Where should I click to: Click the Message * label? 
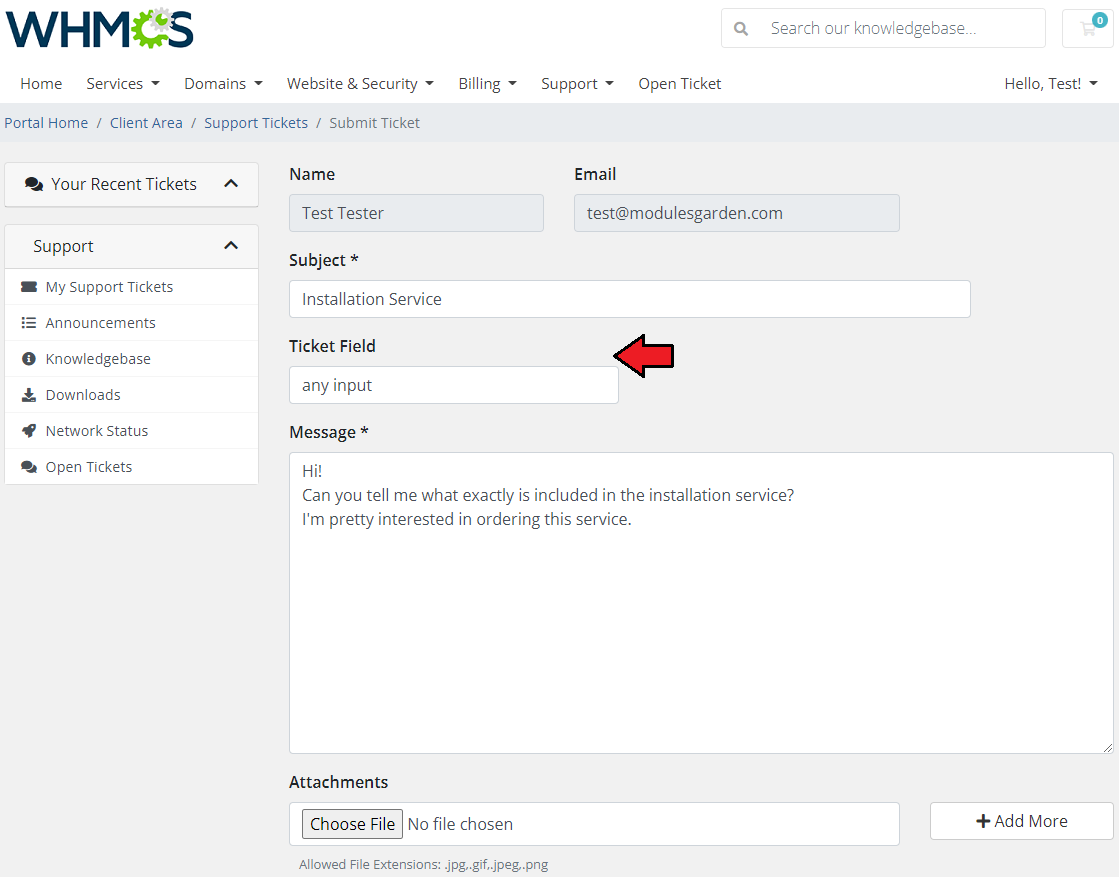coord(329,432)
